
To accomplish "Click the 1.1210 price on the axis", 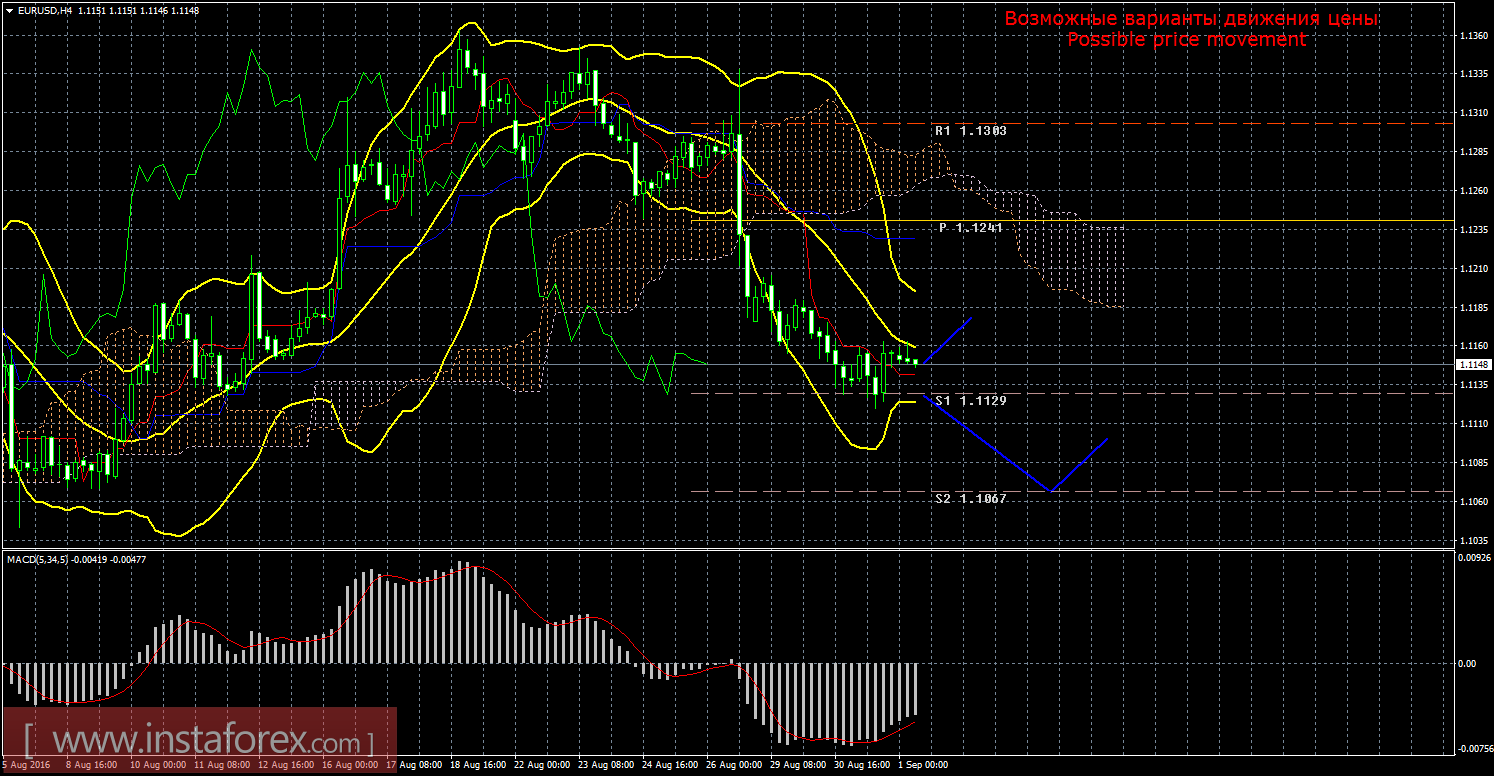I will [x=1471, y=269].
